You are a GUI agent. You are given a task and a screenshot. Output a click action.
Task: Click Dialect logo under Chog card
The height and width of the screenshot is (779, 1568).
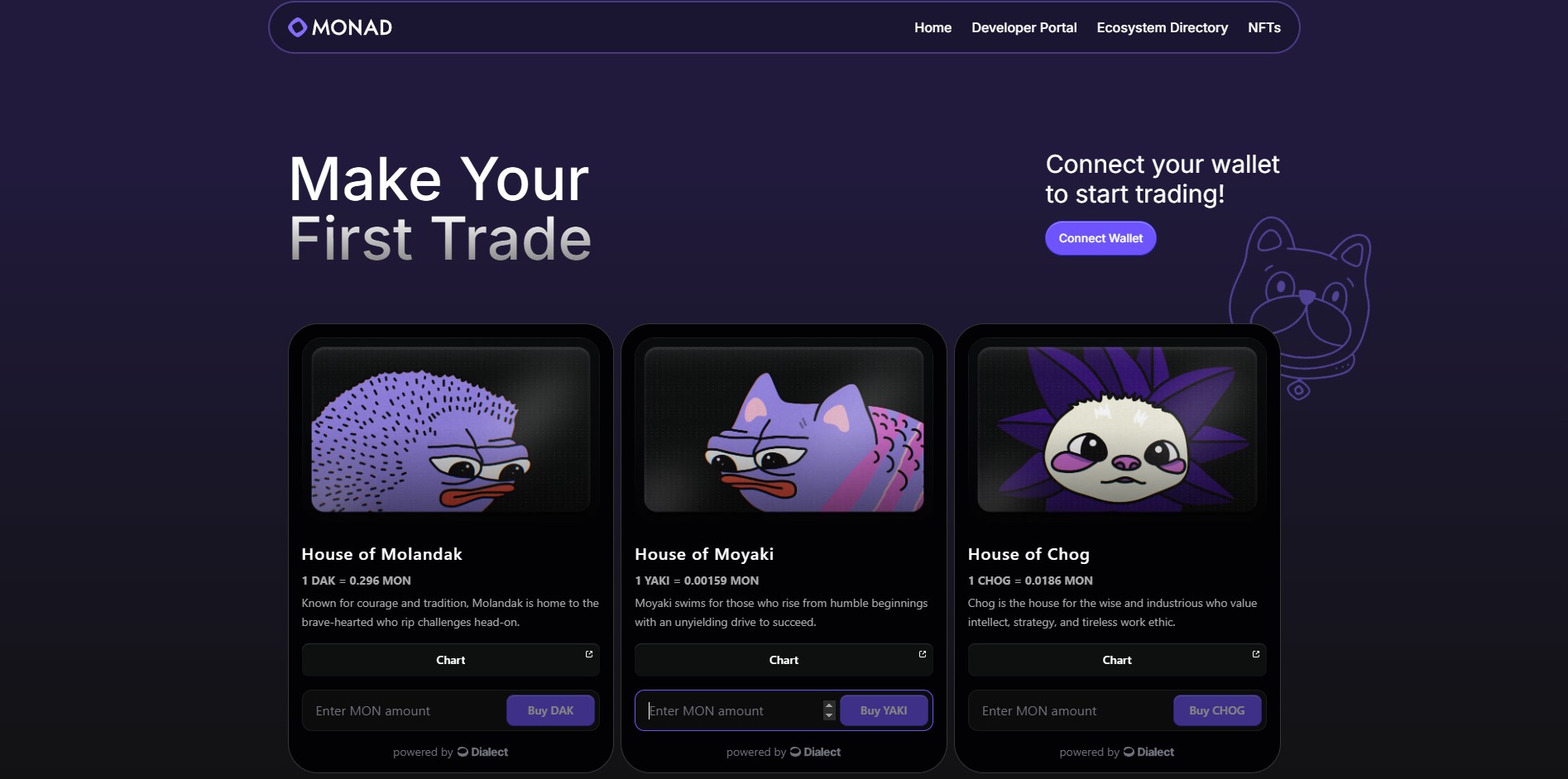1148,752
